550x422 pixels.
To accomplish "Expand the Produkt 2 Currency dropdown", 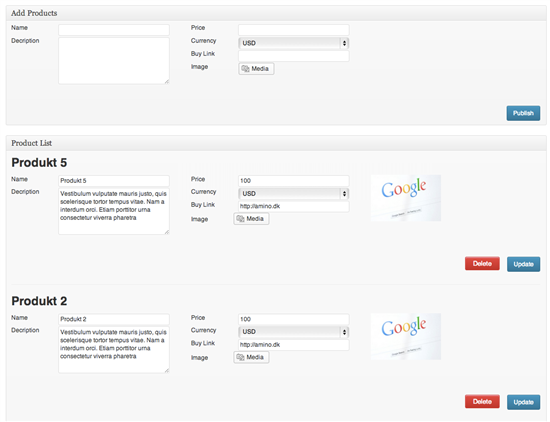I will [x=294, y=332].
